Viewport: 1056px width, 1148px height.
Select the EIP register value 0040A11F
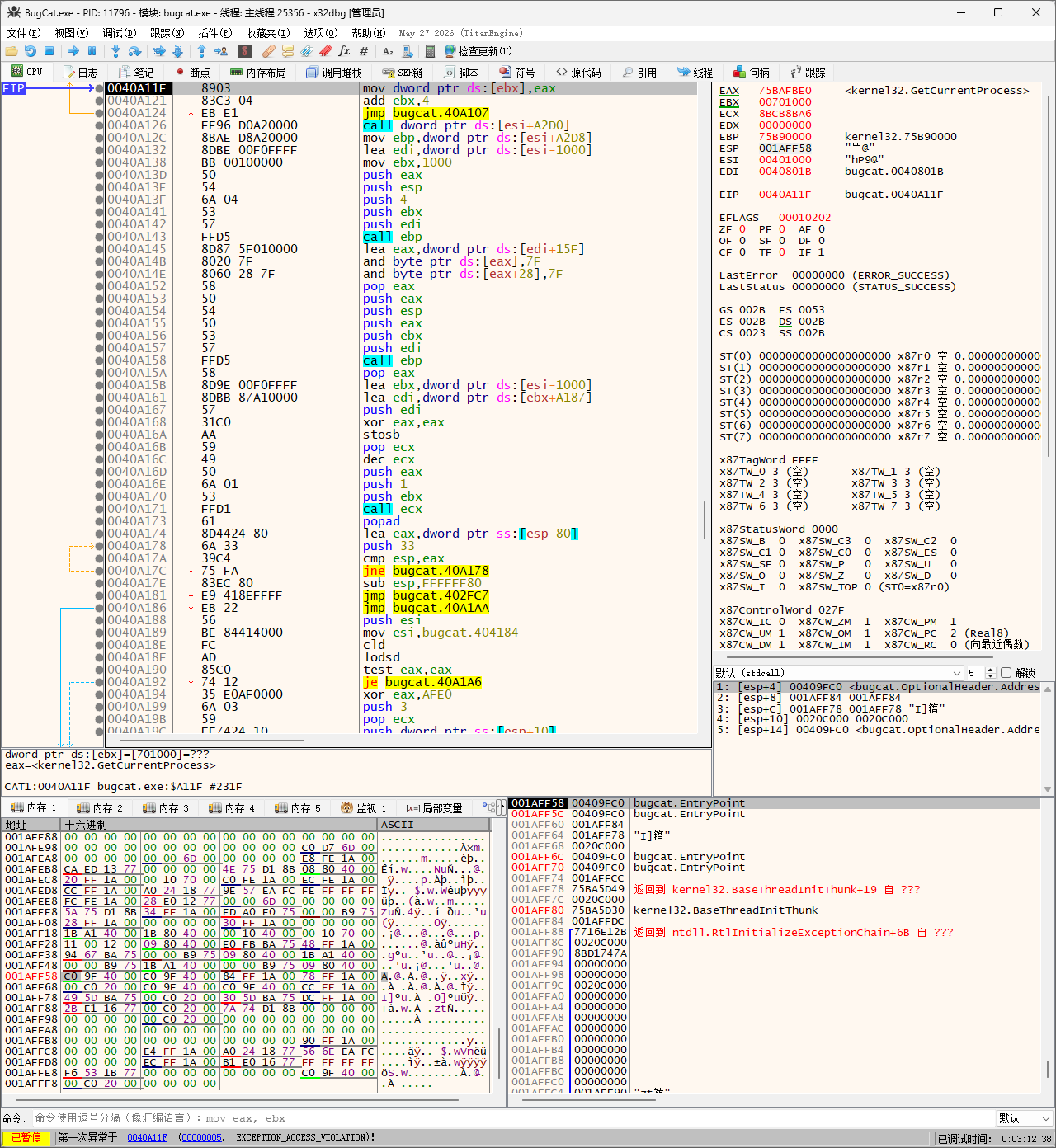(x=785, y=195)
